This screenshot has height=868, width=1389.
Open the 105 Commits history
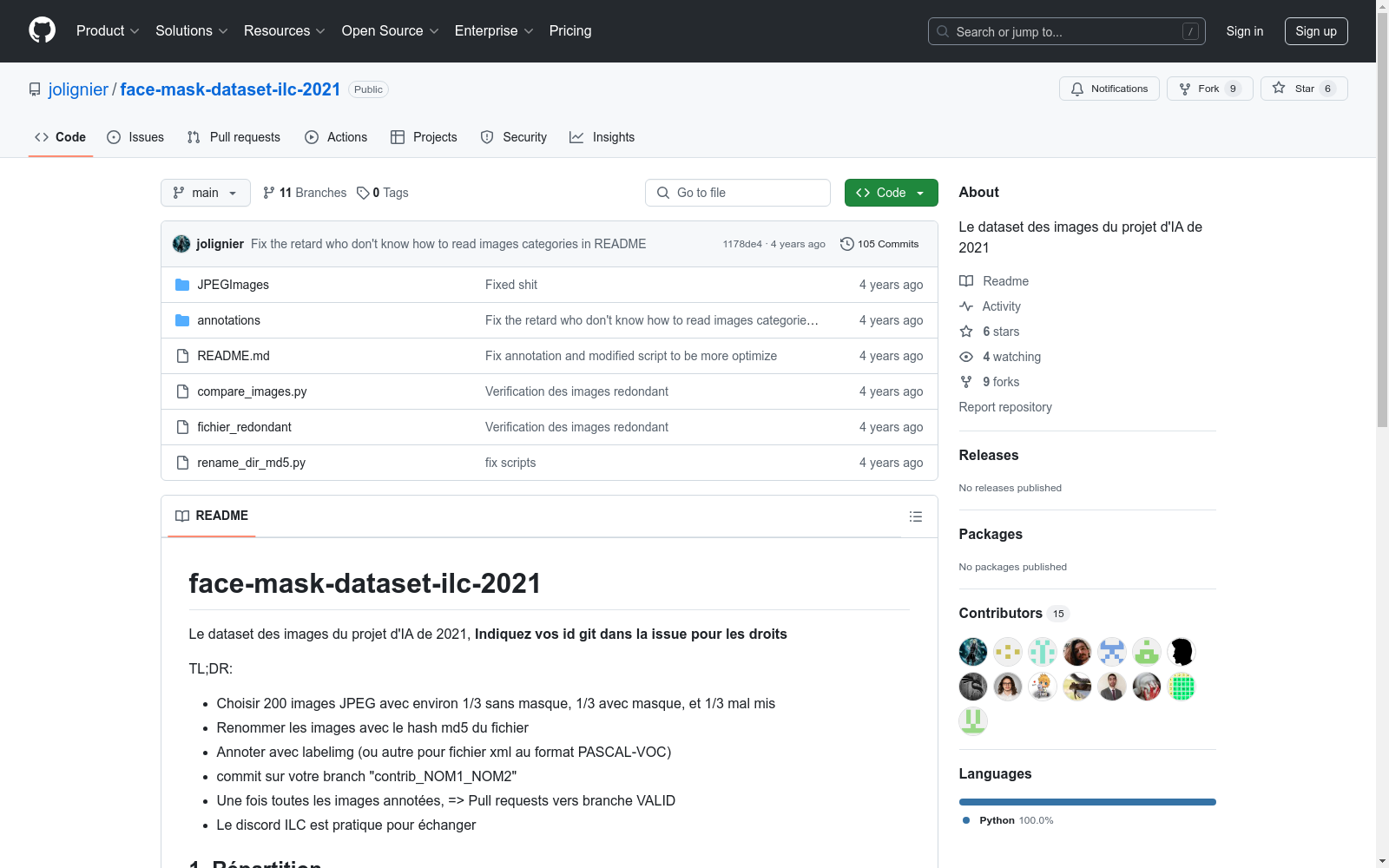point(879,244)
